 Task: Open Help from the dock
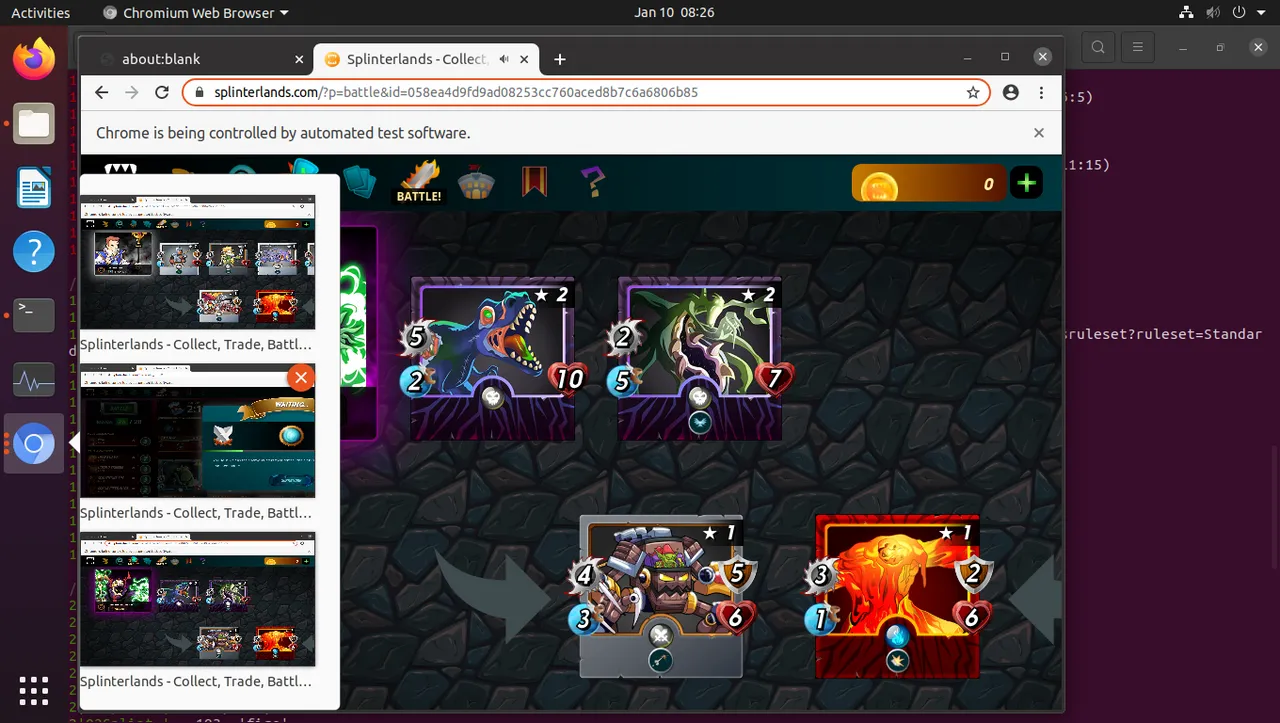33,251
